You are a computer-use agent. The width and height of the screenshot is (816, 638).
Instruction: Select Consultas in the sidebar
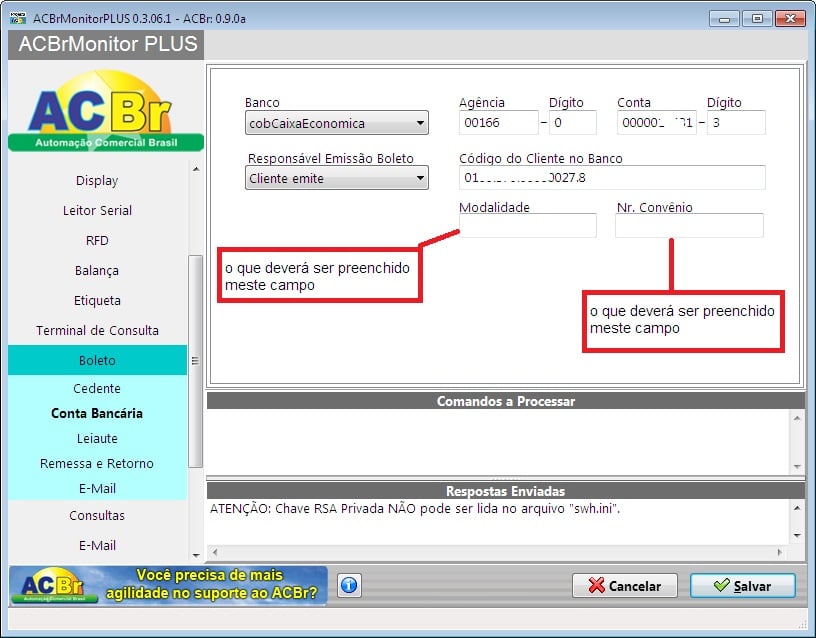(97, 515)
